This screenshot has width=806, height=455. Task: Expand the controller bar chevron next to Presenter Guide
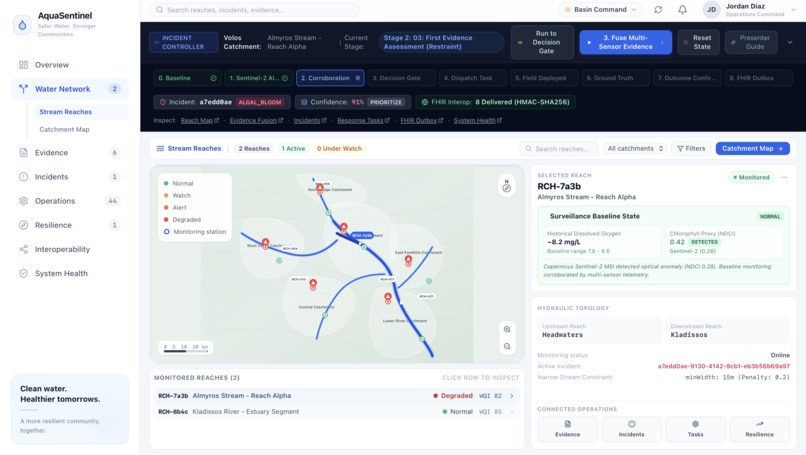[x=790, y=42]
